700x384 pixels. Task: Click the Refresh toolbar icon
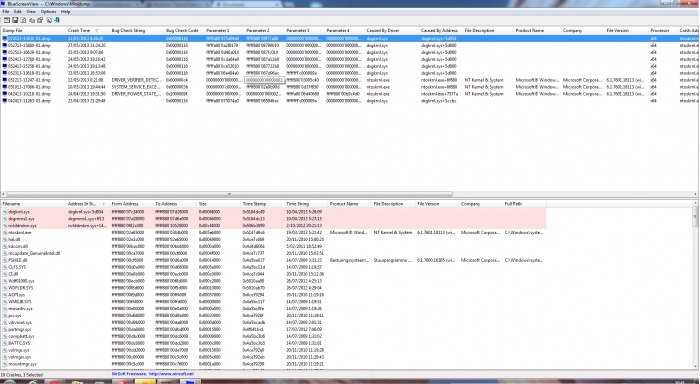pyautogui.click(x=23, y=20)
